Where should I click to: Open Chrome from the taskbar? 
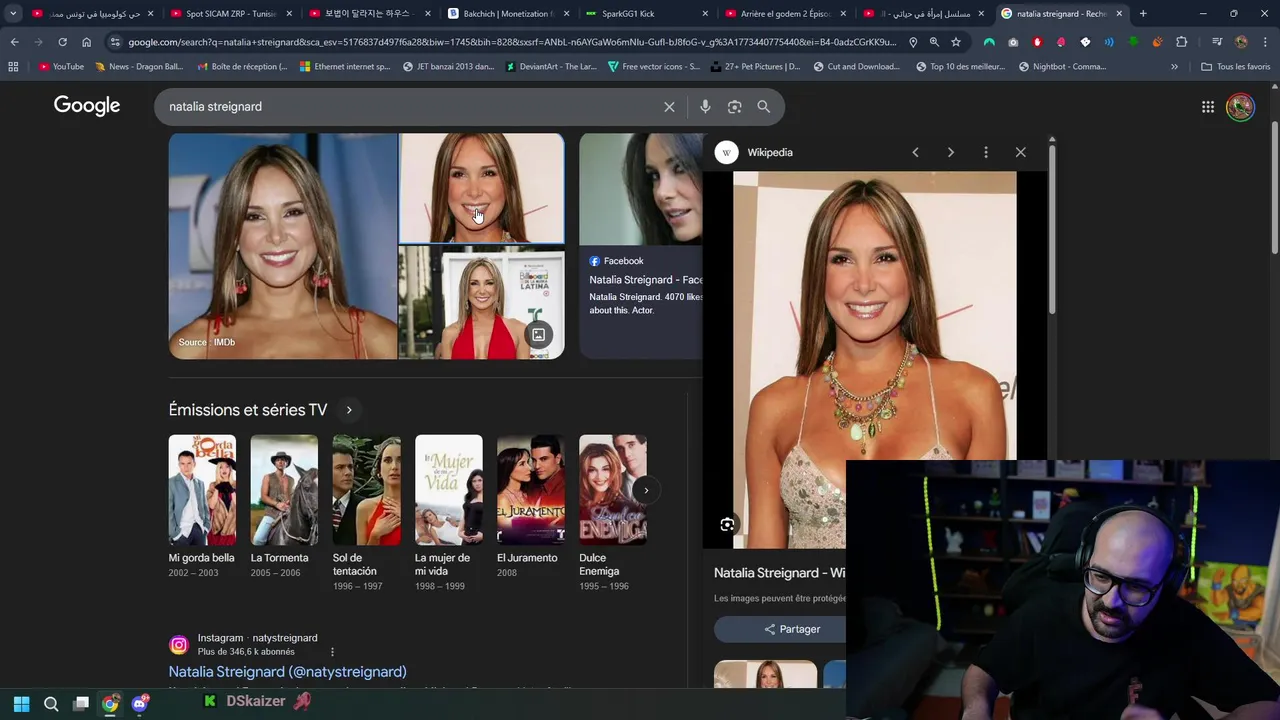coord(110,704)
